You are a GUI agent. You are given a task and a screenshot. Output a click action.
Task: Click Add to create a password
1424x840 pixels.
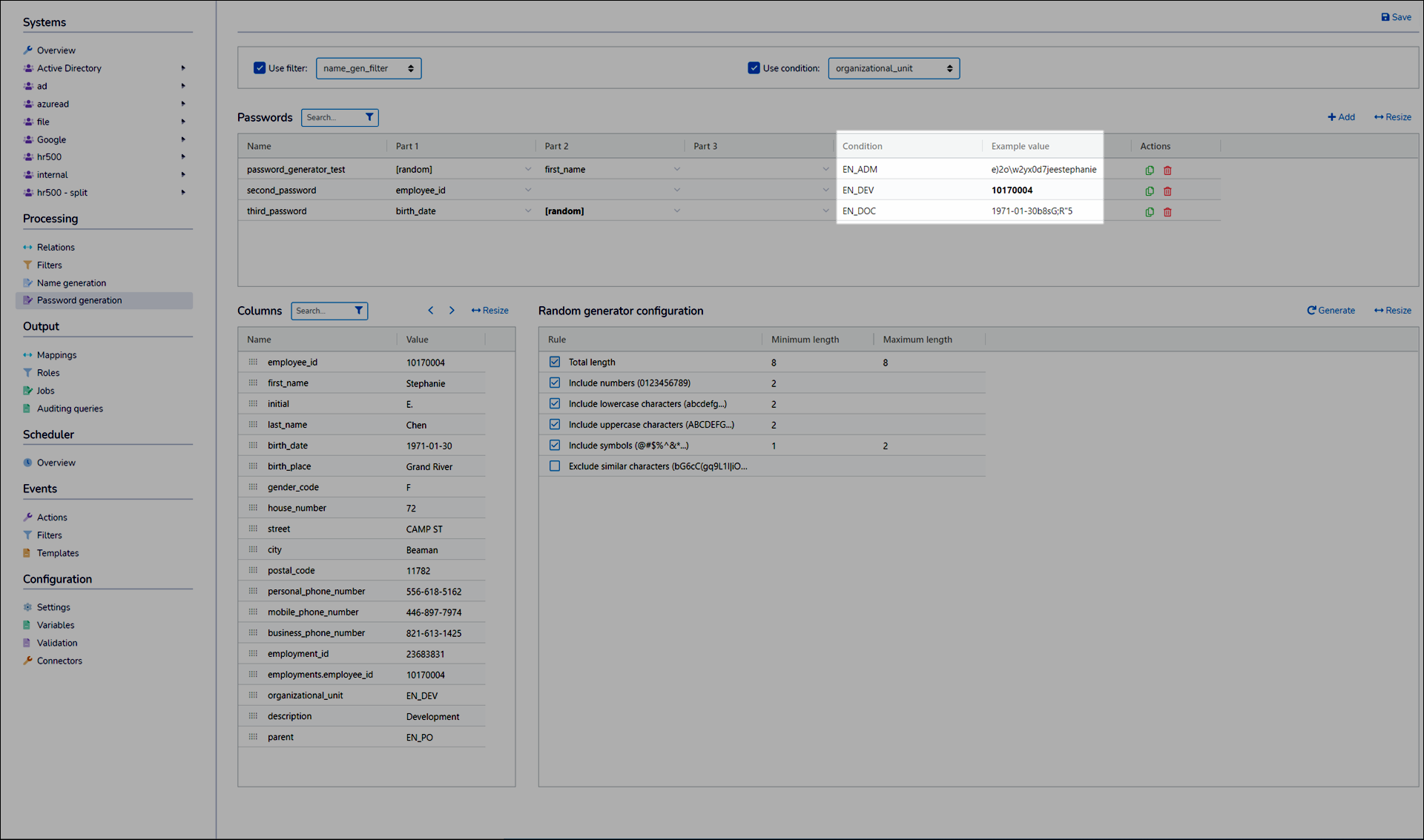(1341, 117)
